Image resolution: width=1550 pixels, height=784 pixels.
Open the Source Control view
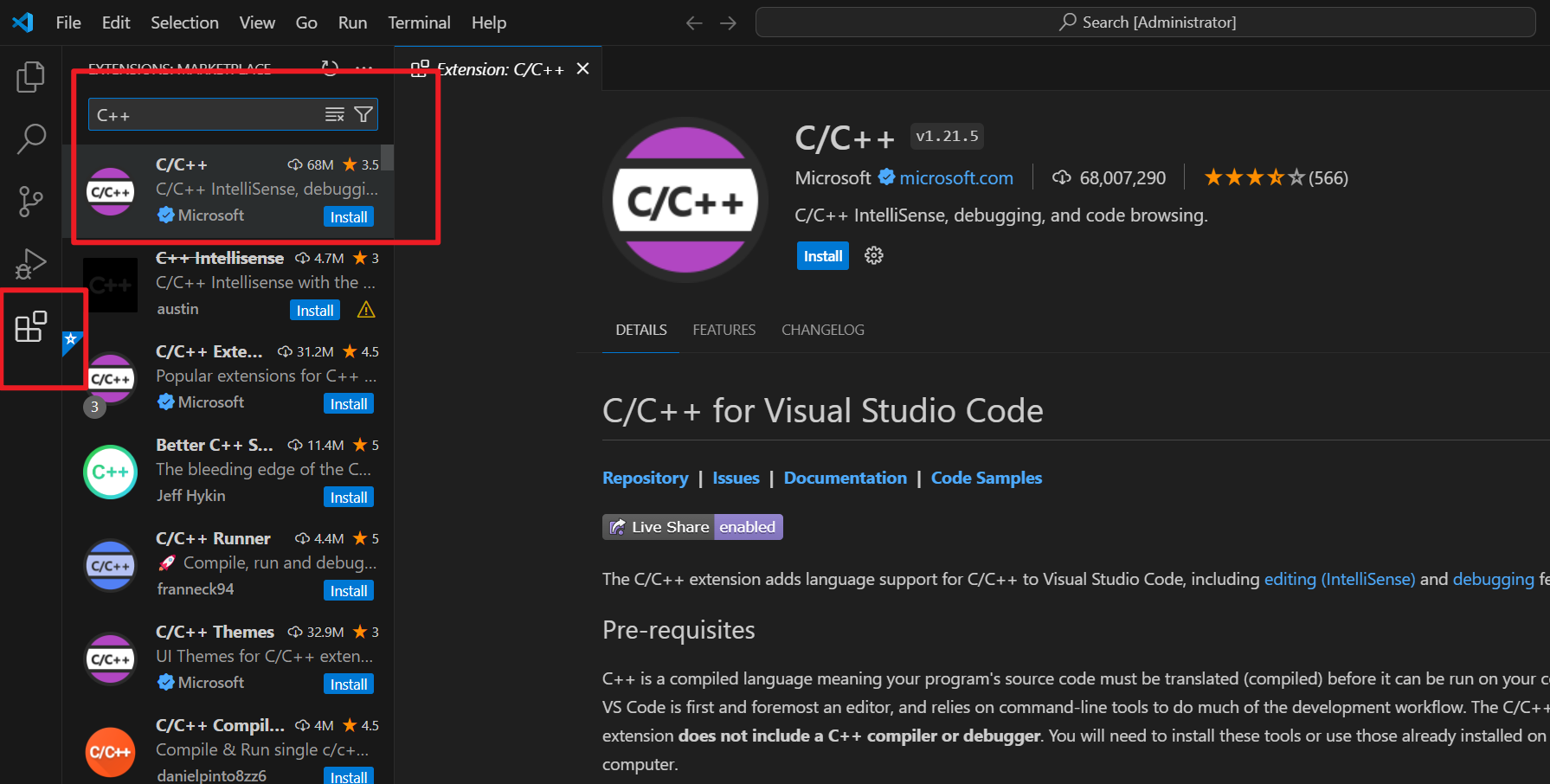click(x=30, y=202)
